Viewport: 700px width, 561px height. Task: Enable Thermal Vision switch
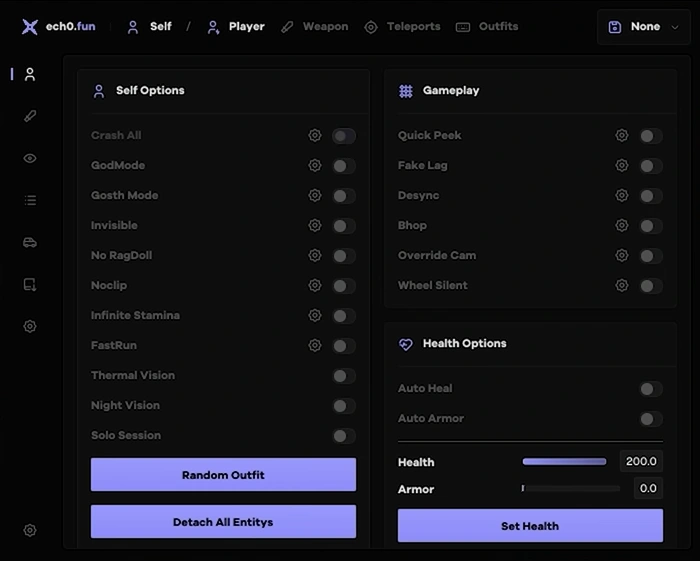coord(344,376)
